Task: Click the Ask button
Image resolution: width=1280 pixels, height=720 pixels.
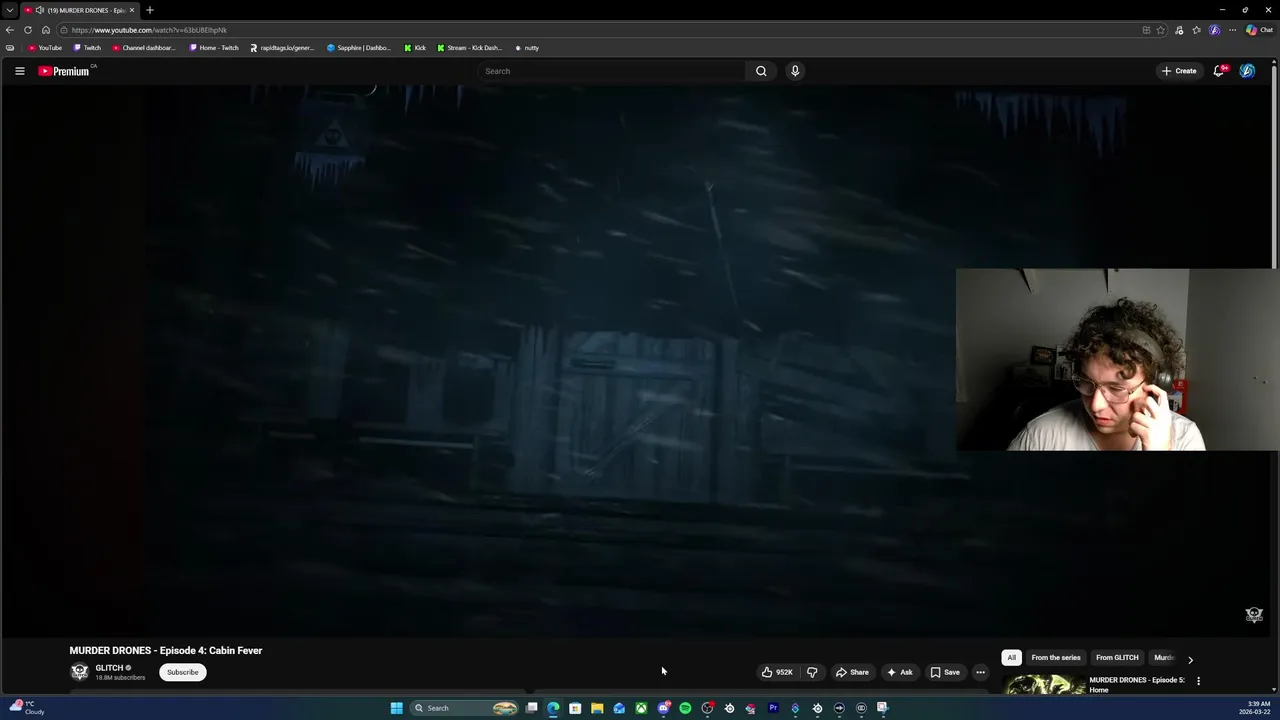Action: pos(900,672)
